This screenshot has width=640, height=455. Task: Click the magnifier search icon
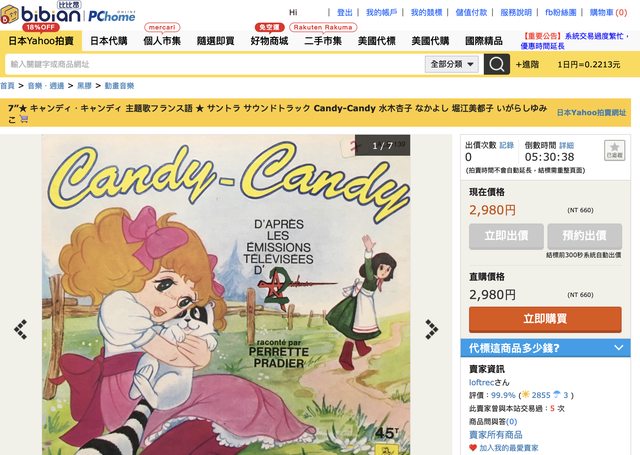pos(496,64)
